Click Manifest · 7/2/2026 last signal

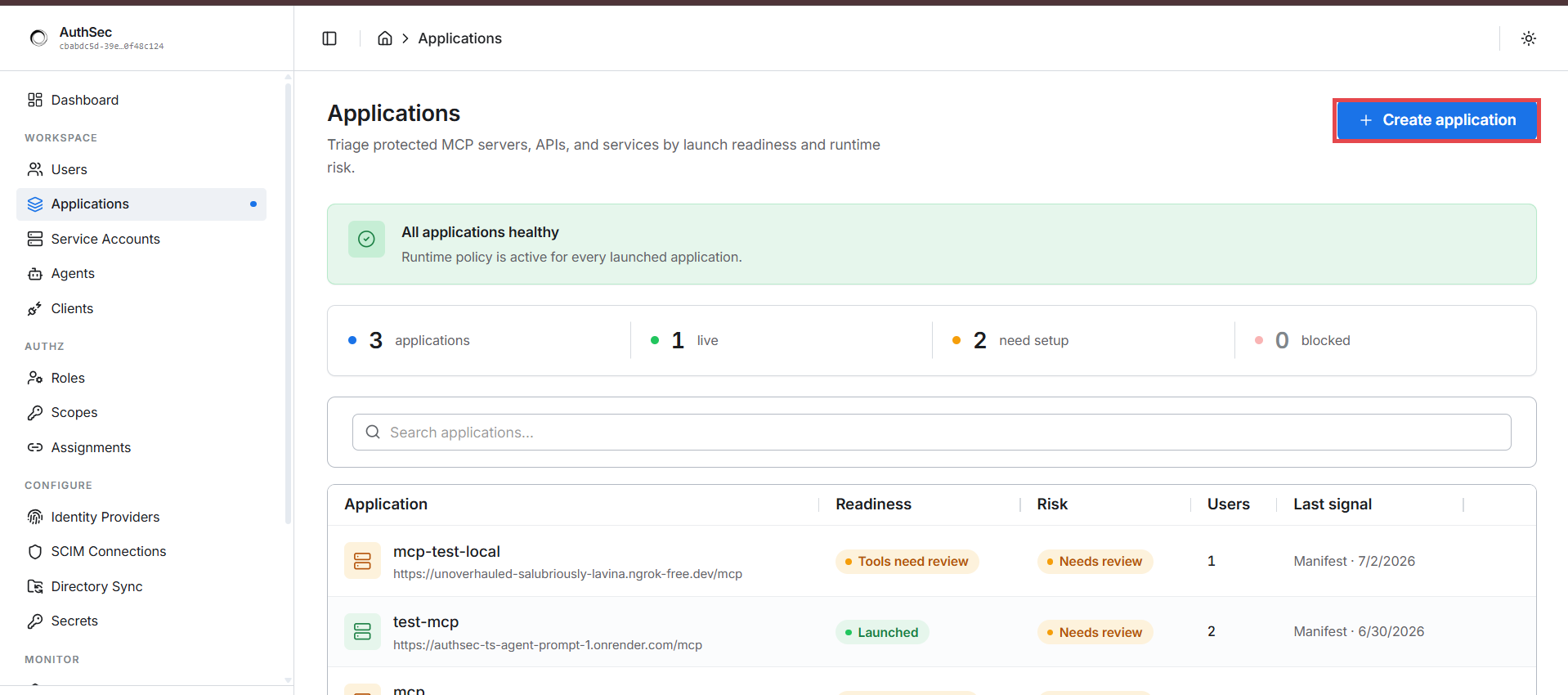point(1354,562)
